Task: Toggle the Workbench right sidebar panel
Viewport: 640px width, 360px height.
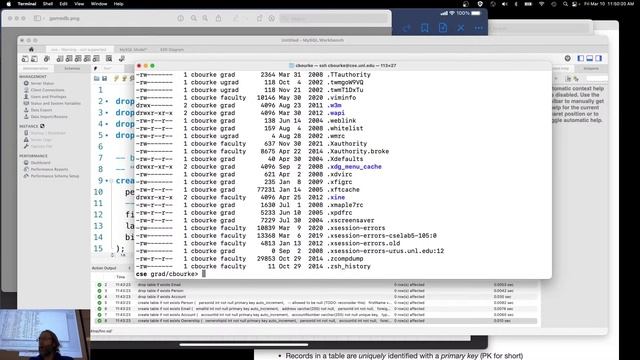Action: tap(598, 58)
